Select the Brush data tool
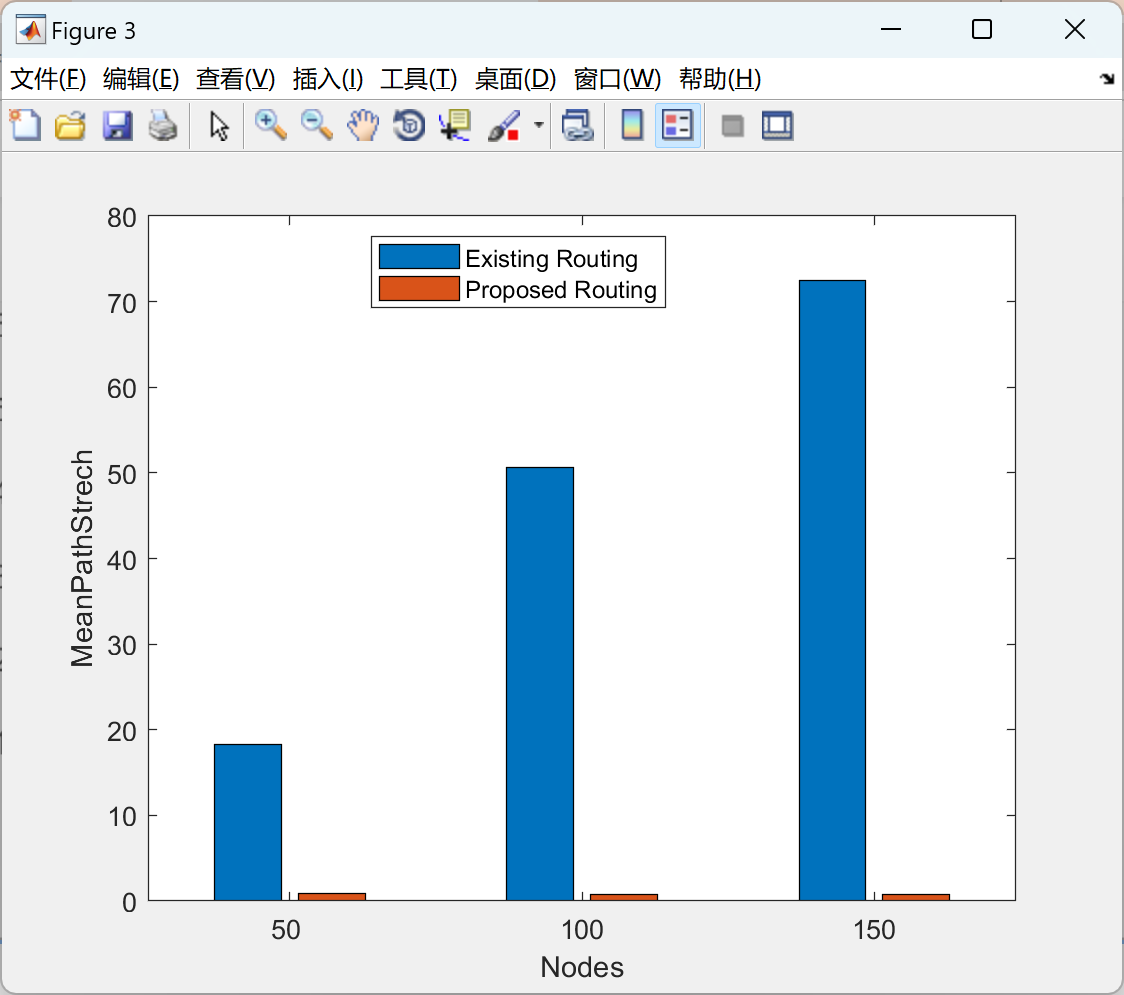Viewport: 1124px width, 995px height. pyautogui.click(x=504, y=125)
